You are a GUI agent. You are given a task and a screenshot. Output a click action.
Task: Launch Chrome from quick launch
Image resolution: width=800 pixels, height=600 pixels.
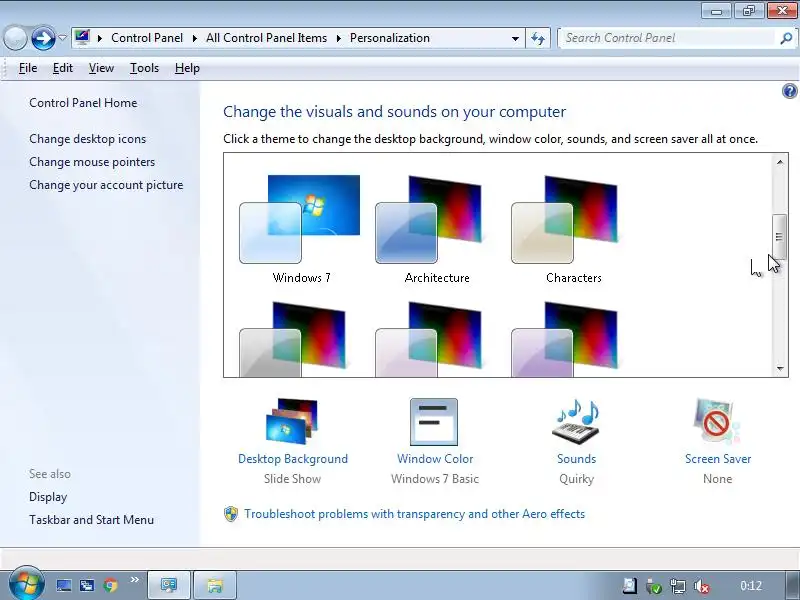click(x=110, y=585)
